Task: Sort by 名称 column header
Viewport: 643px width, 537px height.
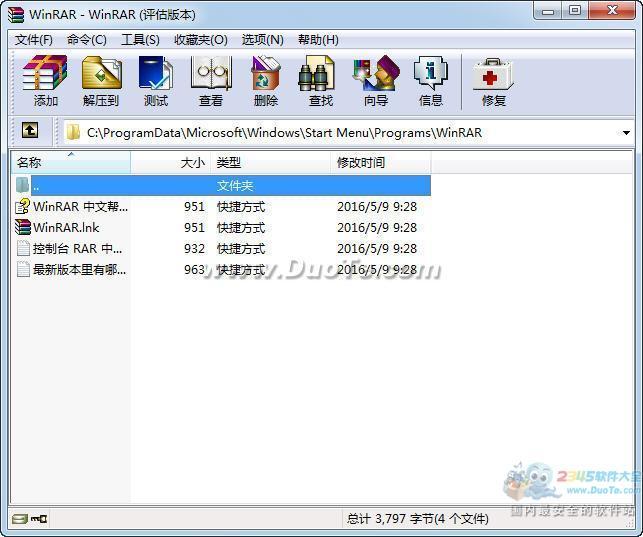Action: [x=71, y=162]
